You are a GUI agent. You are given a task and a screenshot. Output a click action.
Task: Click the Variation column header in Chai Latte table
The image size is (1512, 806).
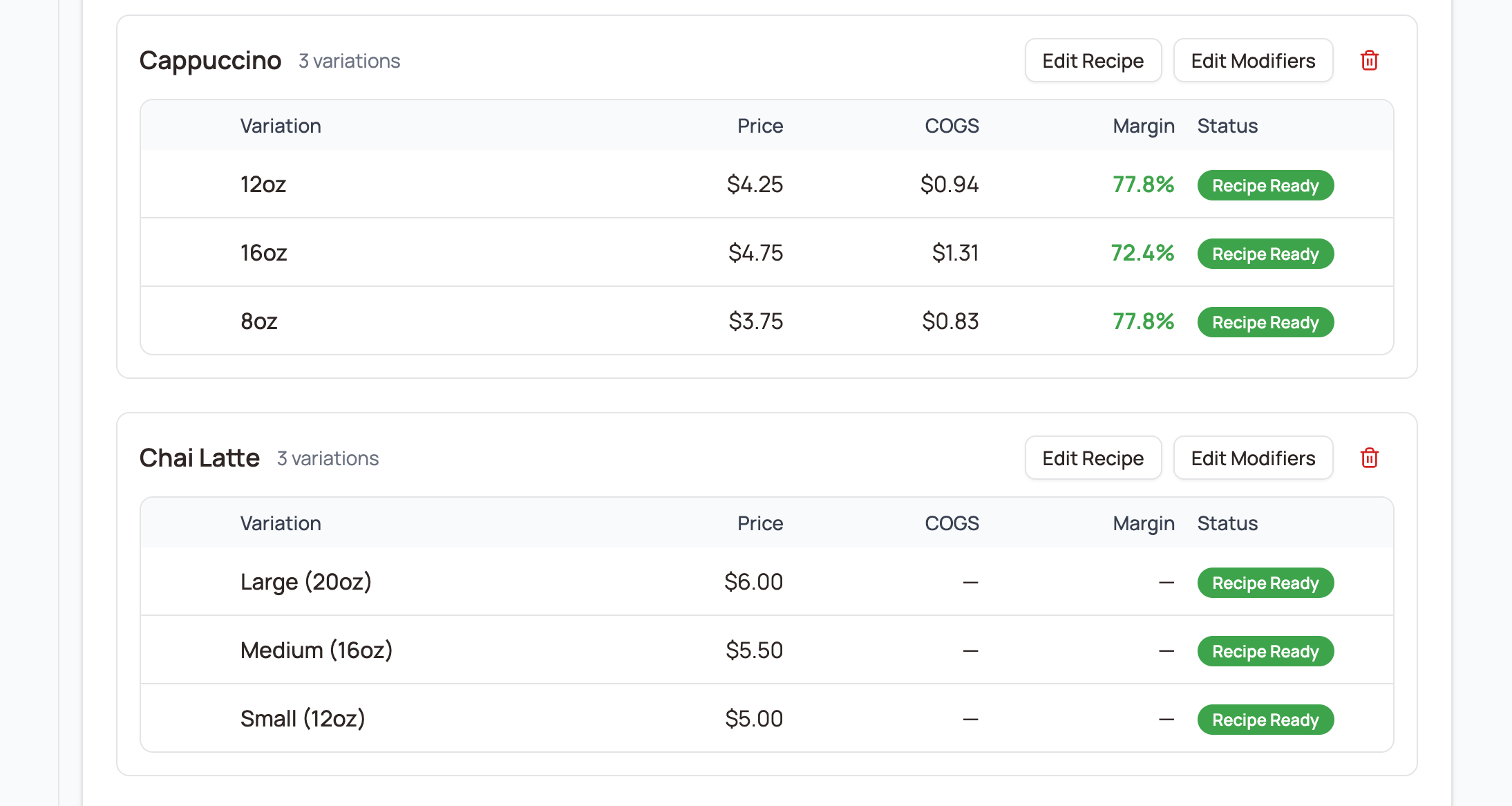pos(281,523)
